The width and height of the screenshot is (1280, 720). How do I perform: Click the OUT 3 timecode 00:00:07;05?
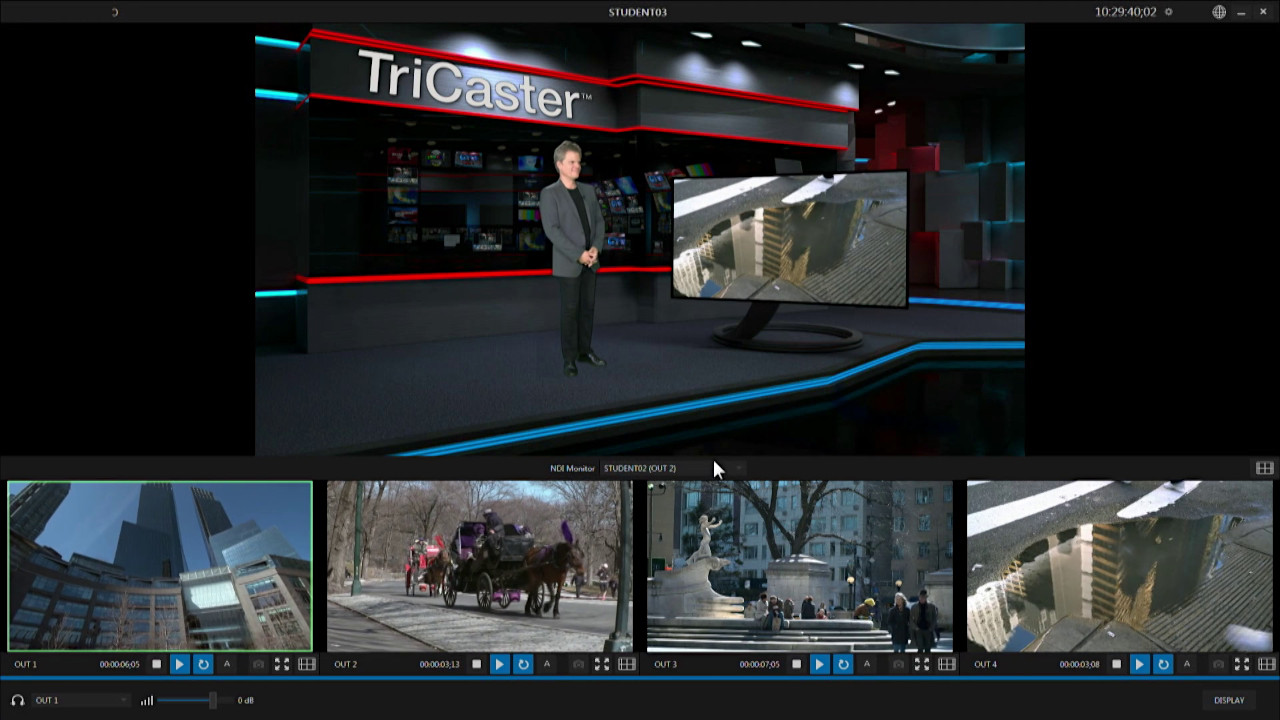pyautogui.click(x=760, y=664)
